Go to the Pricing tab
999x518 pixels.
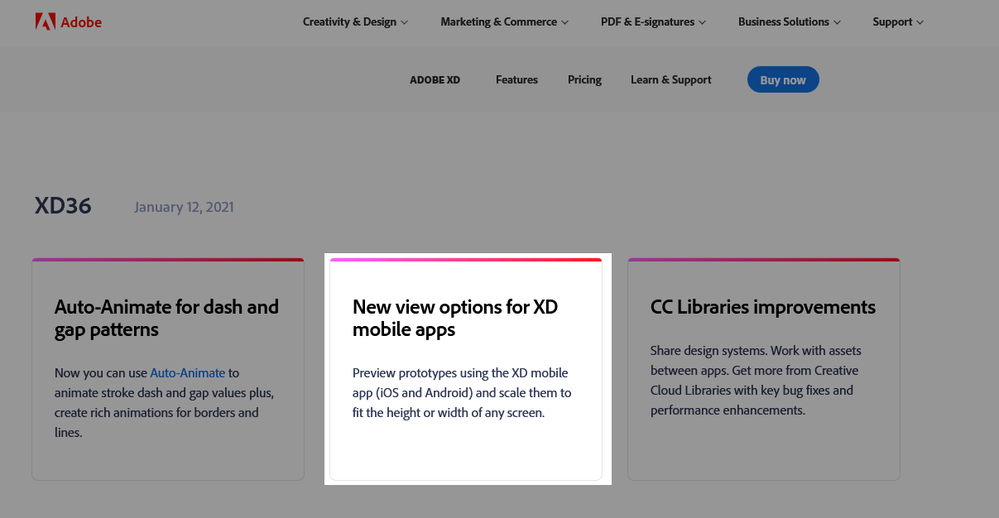[x=584, y=80]
